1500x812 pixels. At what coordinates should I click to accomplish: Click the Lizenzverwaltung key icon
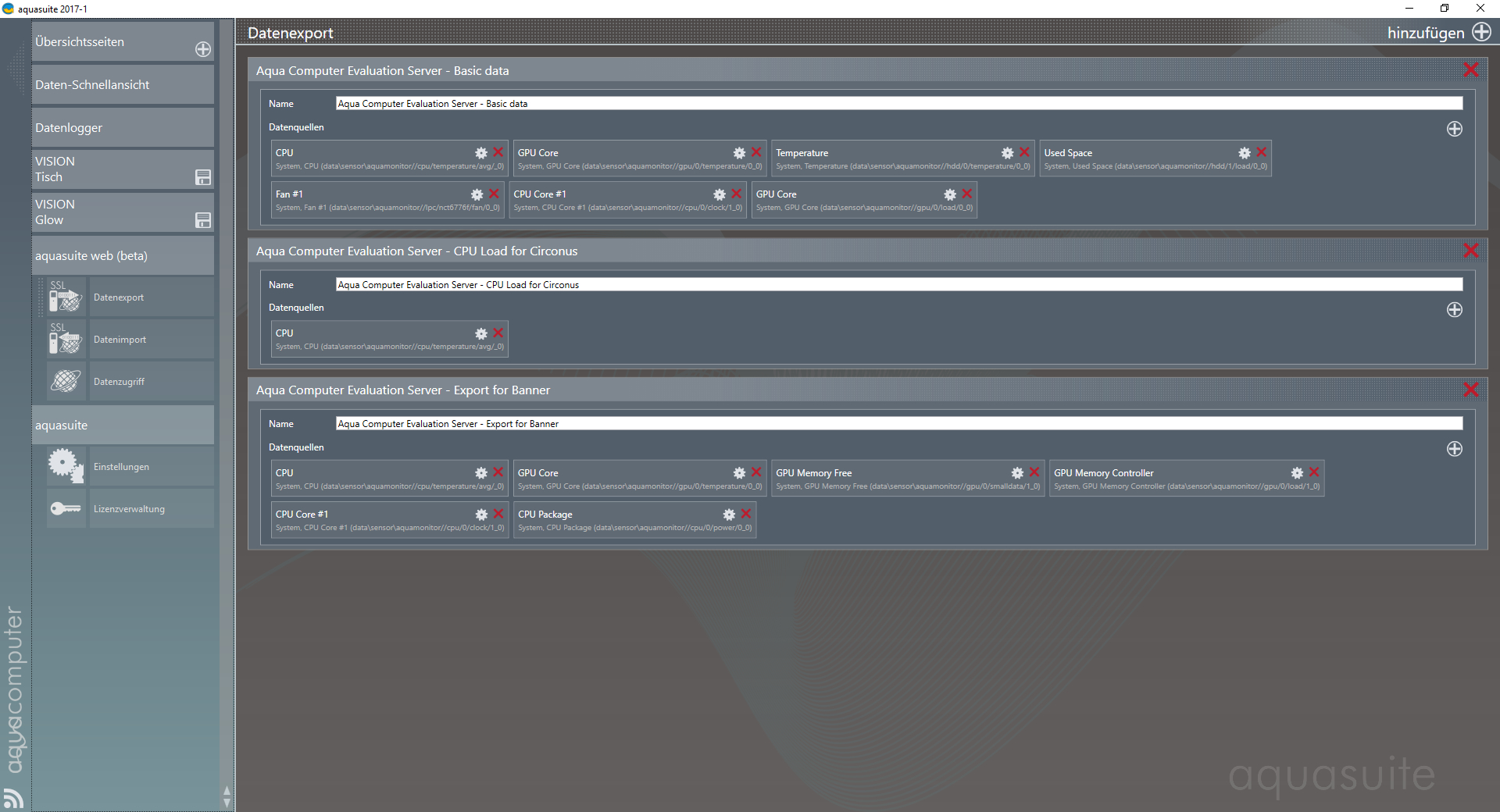[x=66, y=508]
